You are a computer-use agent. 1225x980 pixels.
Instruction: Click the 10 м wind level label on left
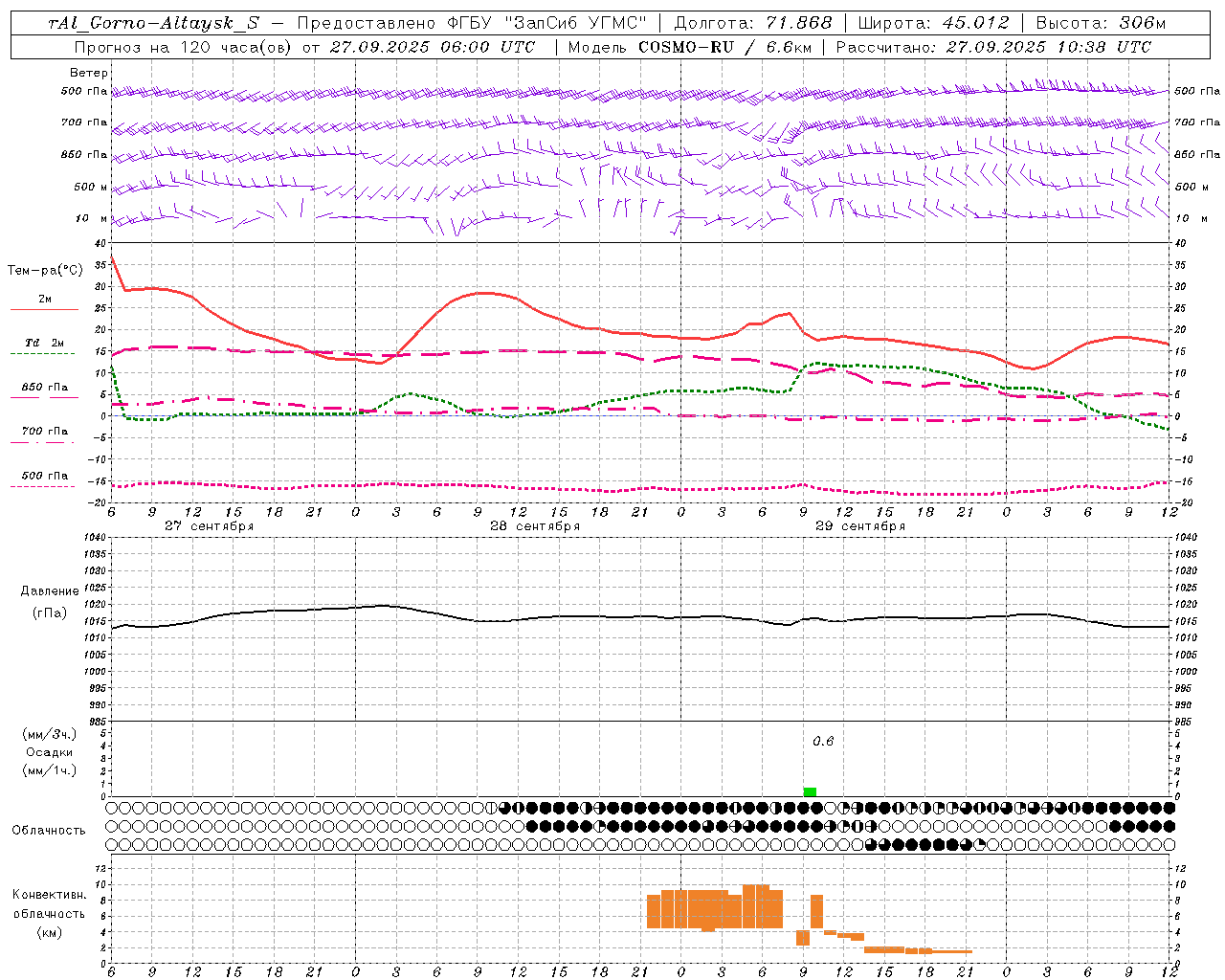click(x=92, y=218)
